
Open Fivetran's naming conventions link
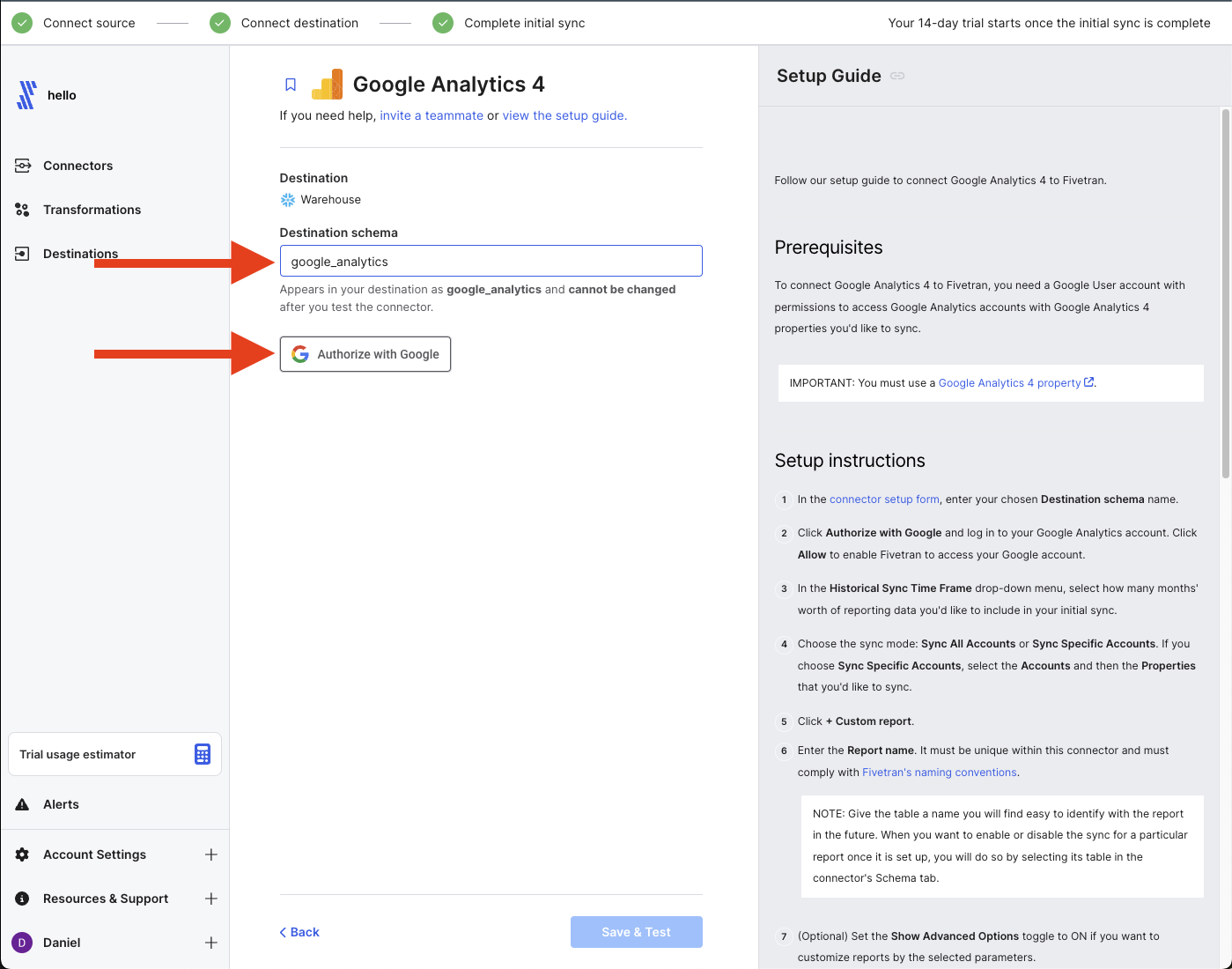tap(940, 773)
